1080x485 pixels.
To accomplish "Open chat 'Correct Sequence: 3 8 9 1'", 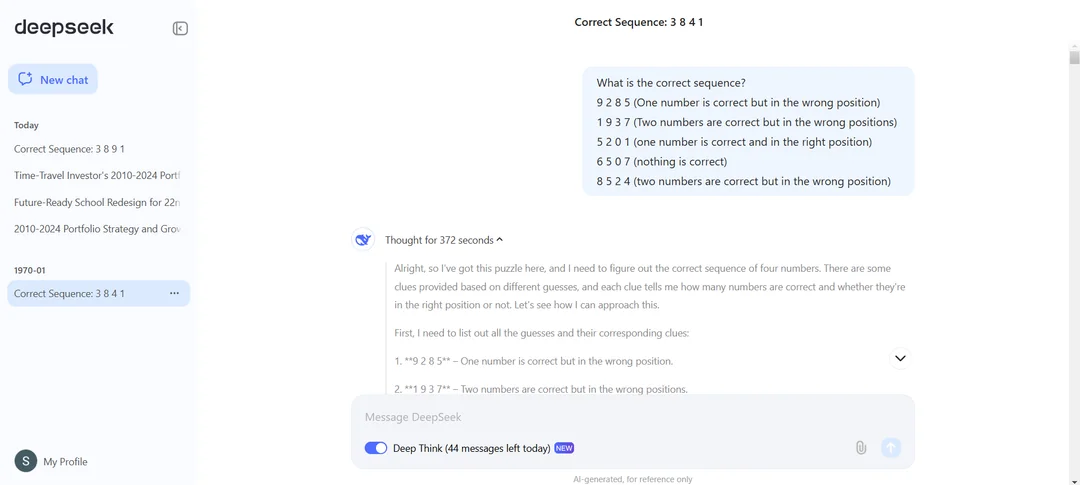I will pyautogui.click(x=69, y=149).
